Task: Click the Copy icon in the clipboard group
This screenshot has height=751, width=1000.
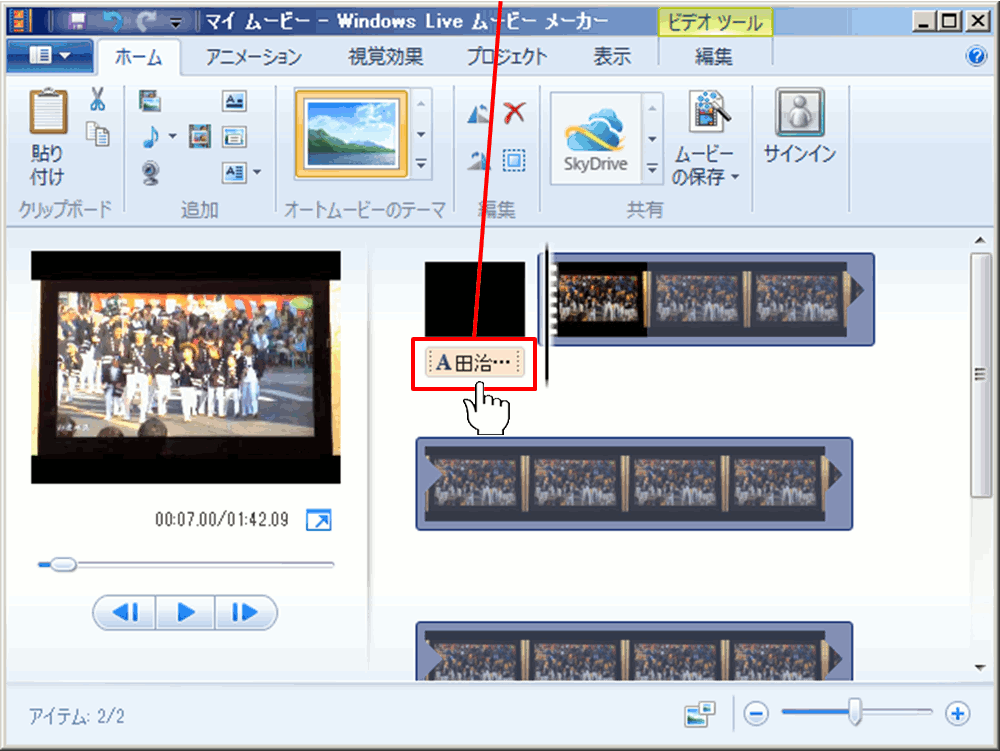Action: click(x=97, y=134)
